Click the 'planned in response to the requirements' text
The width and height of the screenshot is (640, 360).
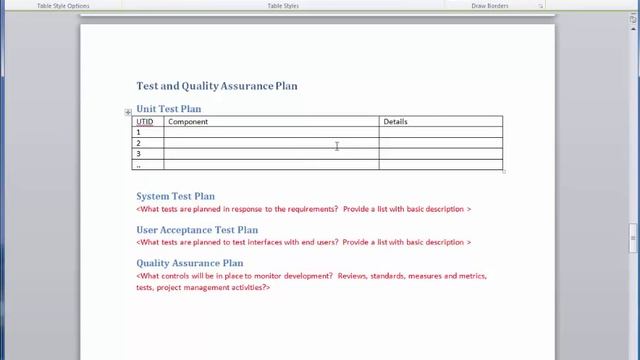(x=265, y=209)
